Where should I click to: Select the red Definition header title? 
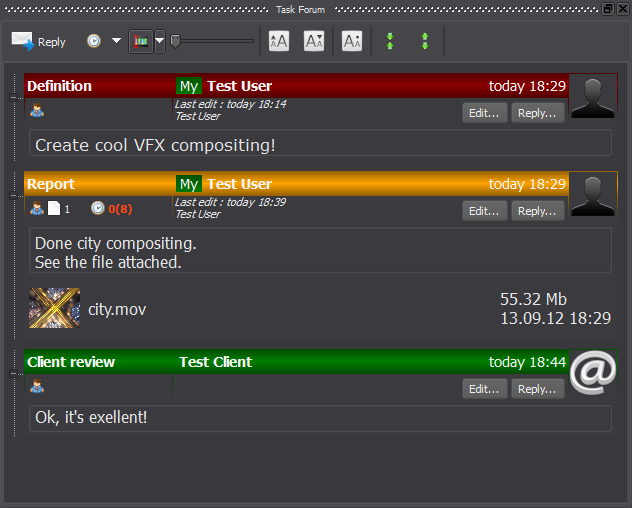tap(59, 86)
